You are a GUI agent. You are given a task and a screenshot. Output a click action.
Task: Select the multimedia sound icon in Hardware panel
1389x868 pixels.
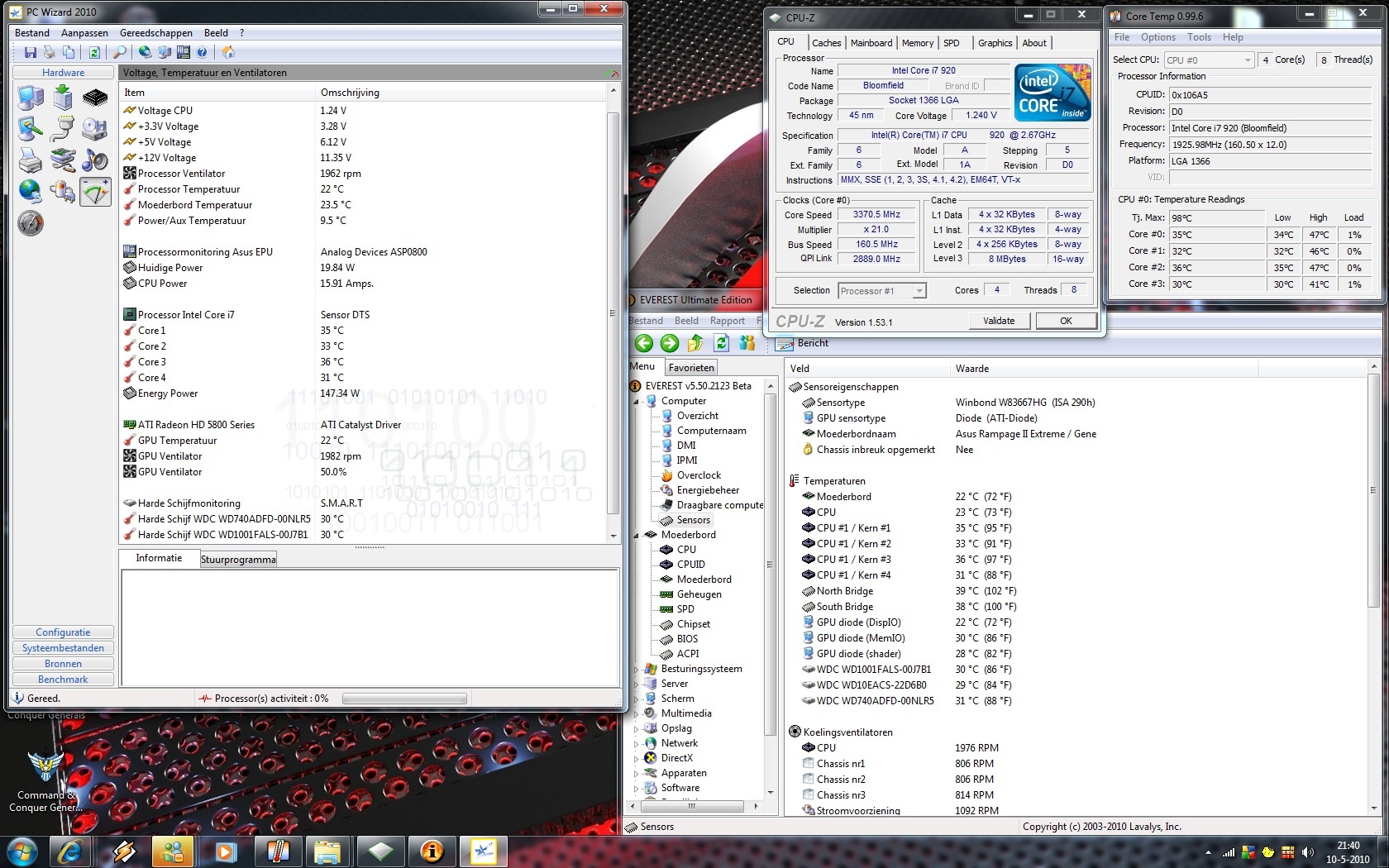[x=95, y=160]
